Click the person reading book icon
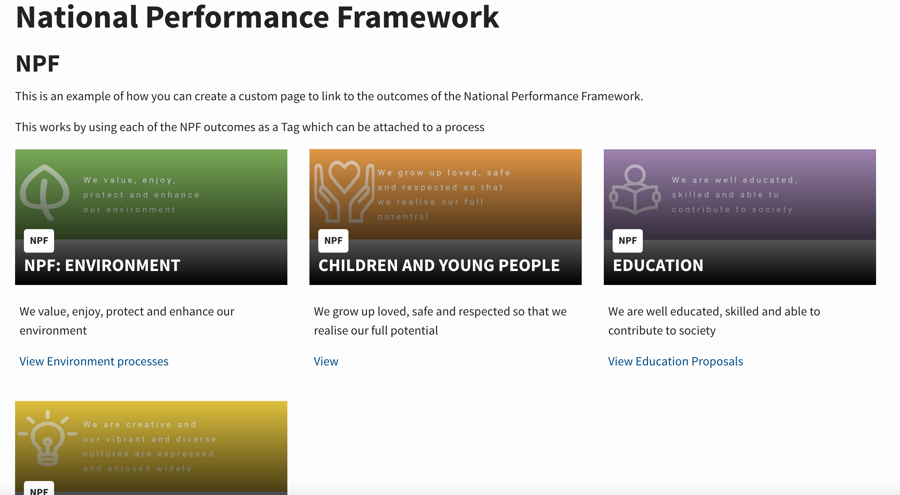Screen dimensions: 900x495 pyautogui.click(x=635, y=190)
